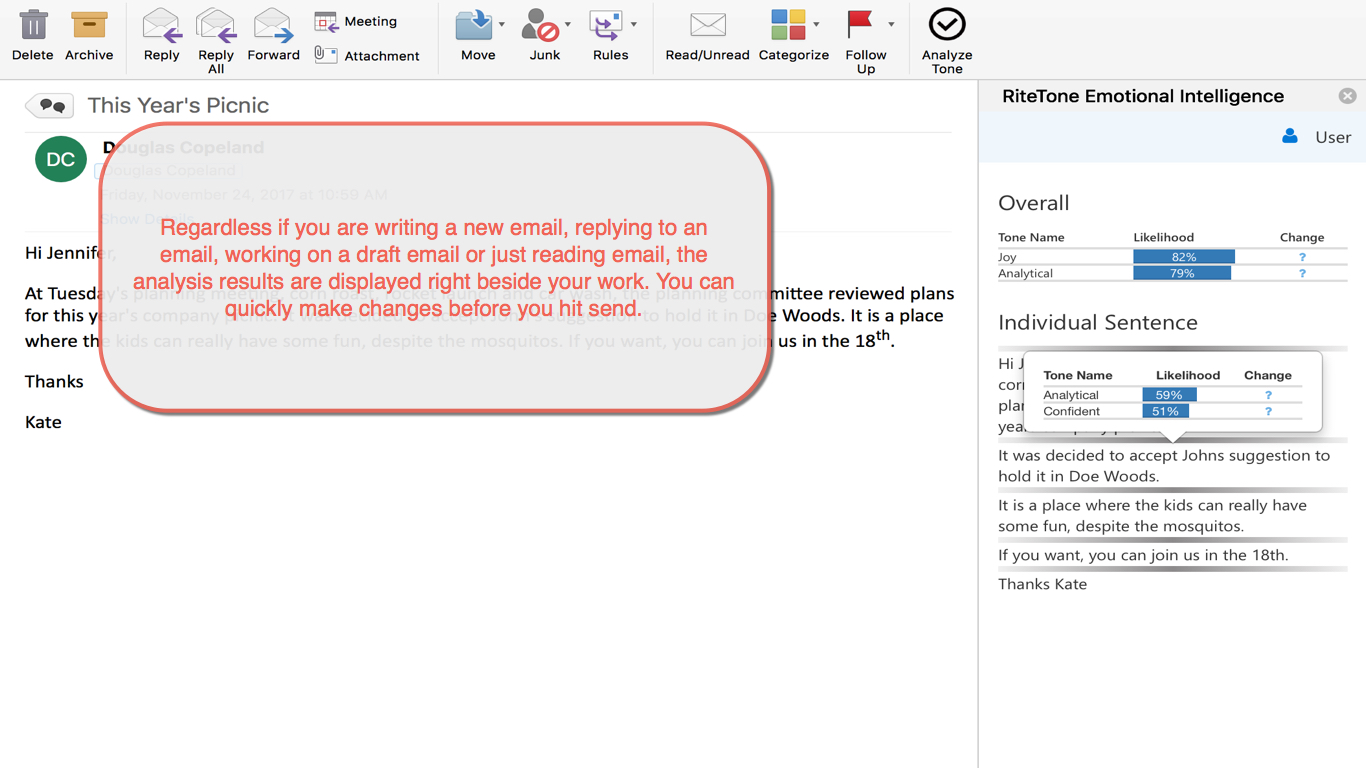Move the email to a folder

[477, 35]
